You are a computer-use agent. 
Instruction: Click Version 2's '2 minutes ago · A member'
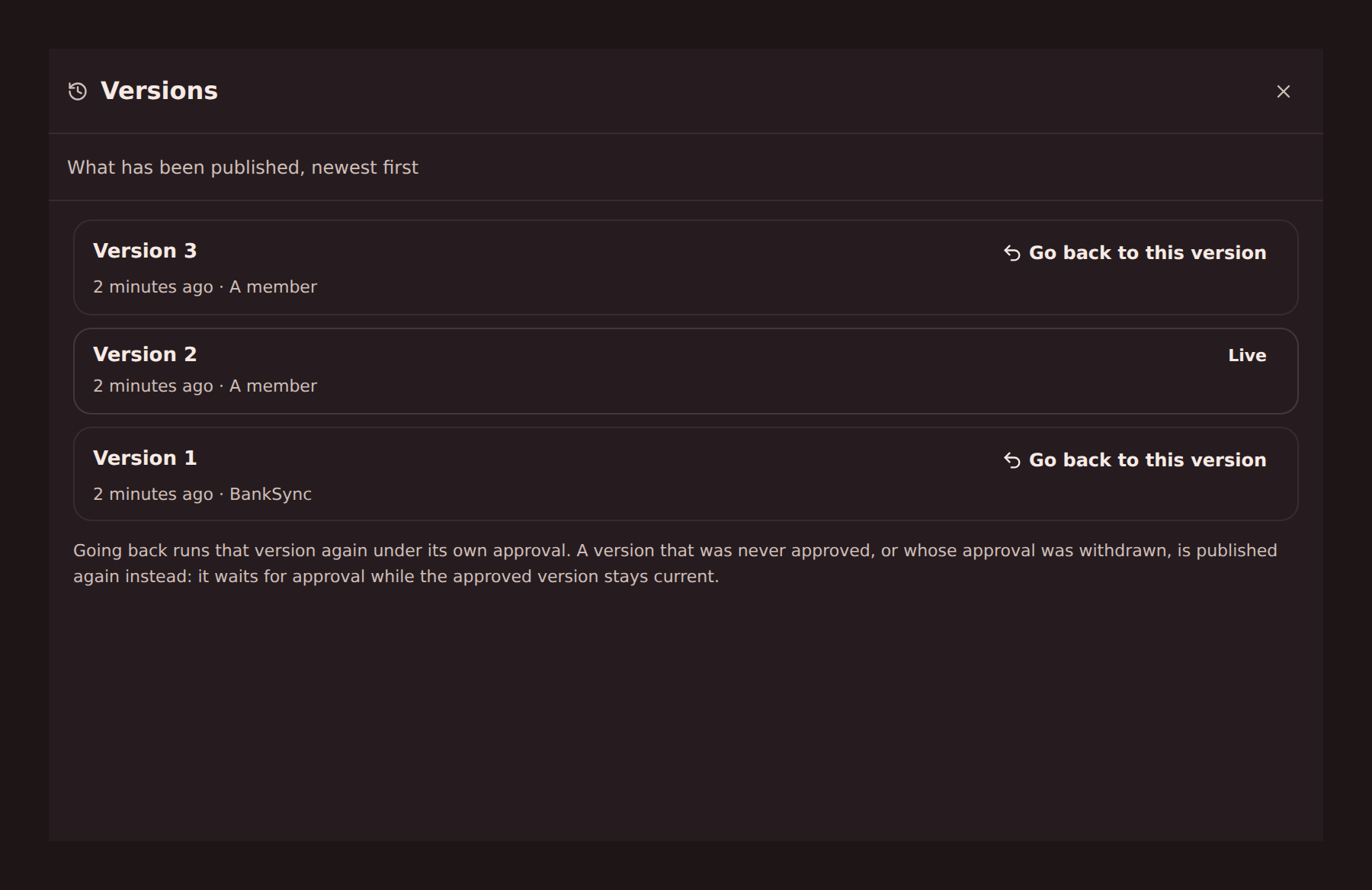205,386
